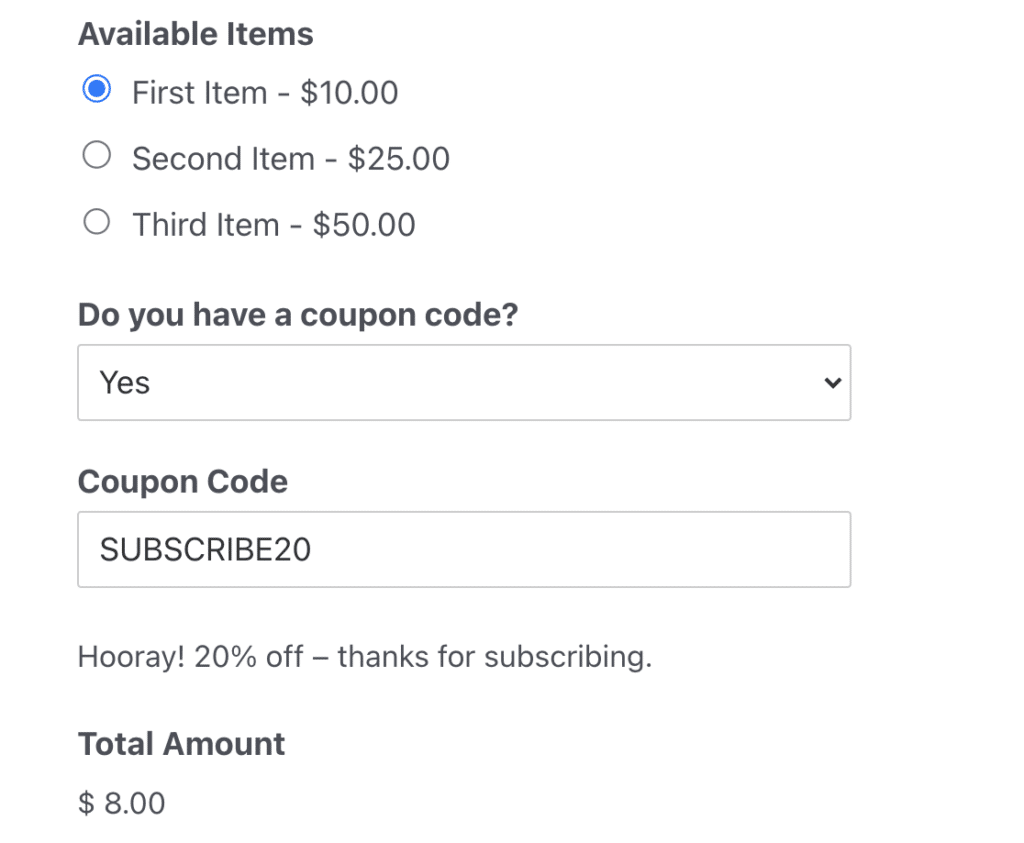Select the SUBSCRIBE20 text entry
The height and width of the screenshot is (843, 1024).
click(204, 549)
